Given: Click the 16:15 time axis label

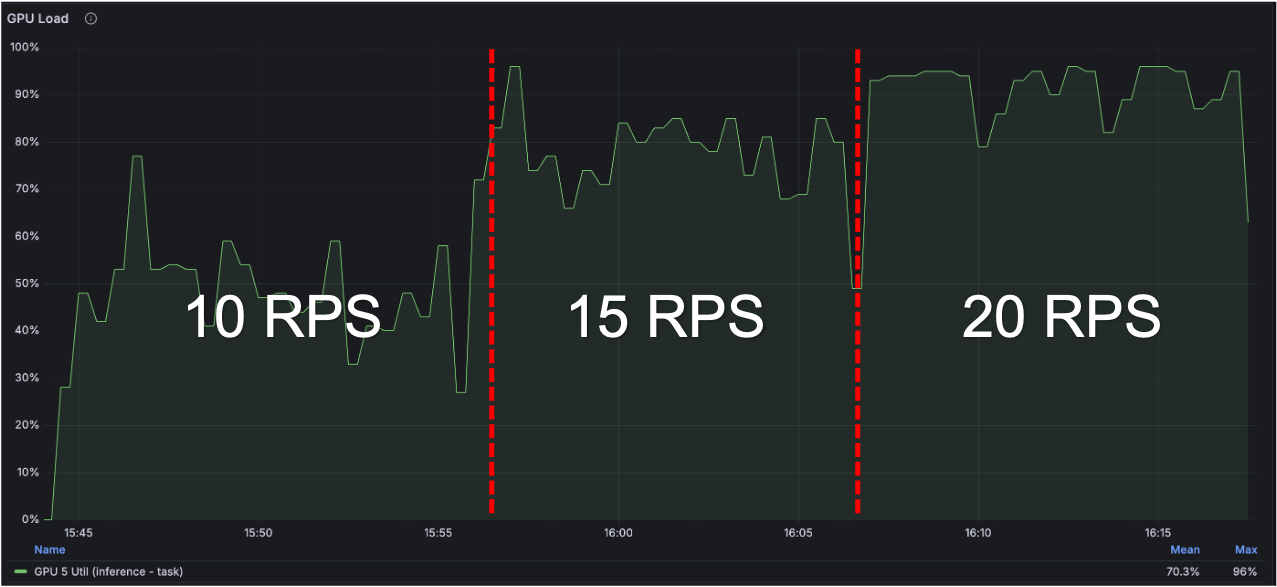Looking at the screenshot, I should [1158, 533].
